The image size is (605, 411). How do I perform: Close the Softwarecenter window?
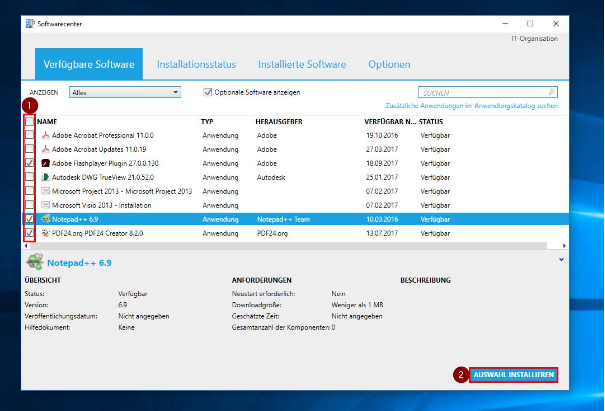click(x=556, y=24)
